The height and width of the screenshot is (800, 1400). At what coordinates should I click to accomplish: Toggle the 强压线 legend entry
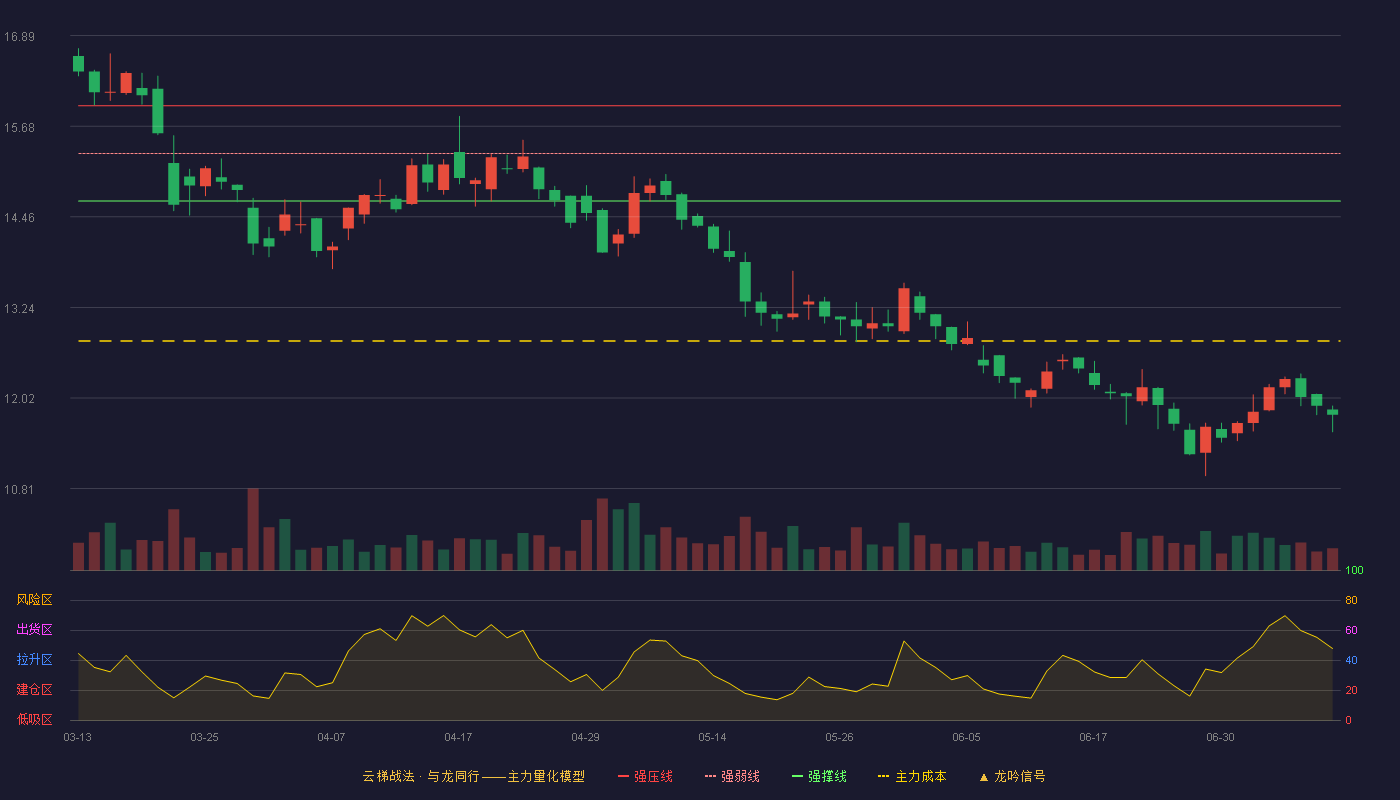tap(645, 776)
